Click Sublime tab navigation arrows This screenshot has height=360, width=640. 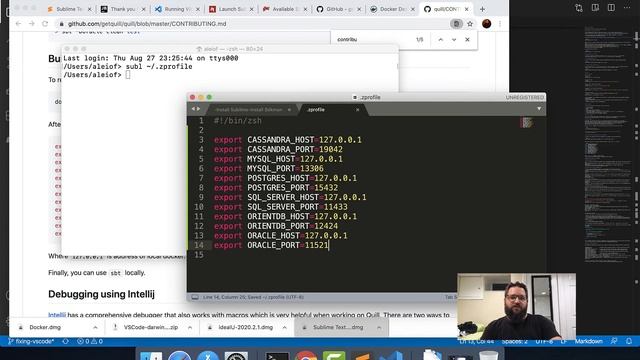click(x=196, y=109)
